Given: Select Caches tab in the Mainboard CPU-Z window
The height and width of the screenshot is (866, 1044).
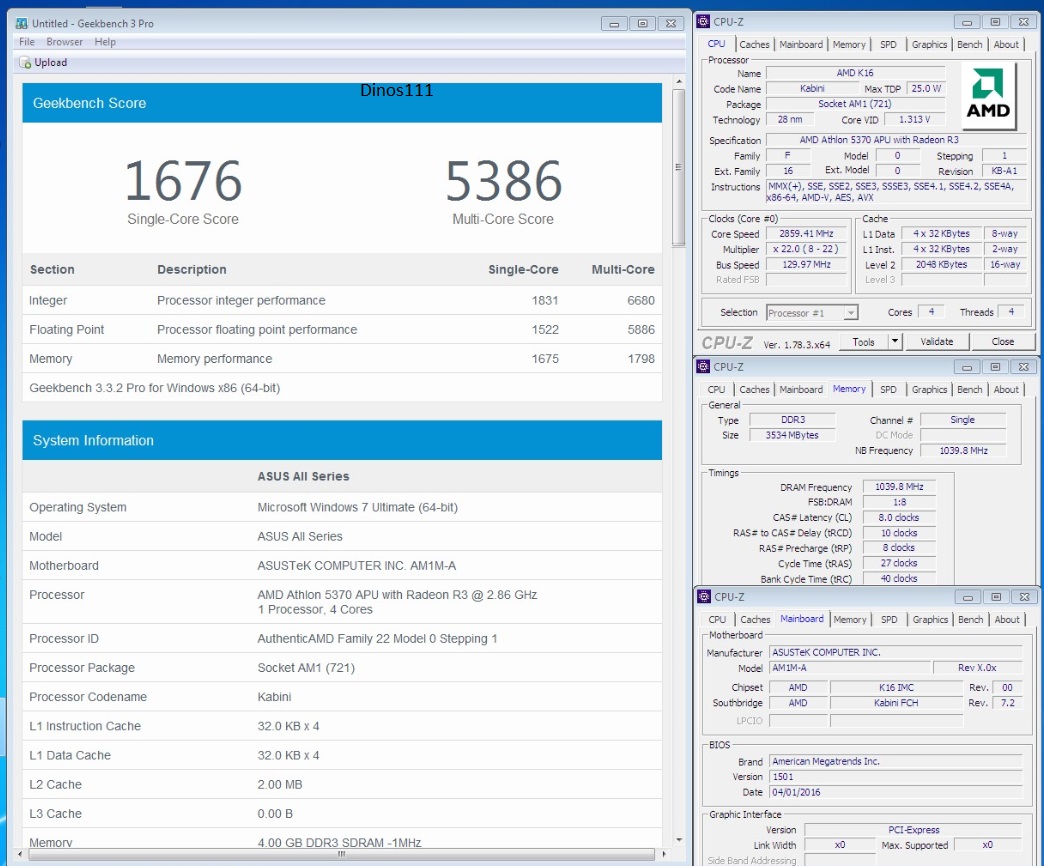Looking at the screenshot, I should pyautogui.click(x=755, y=619).
